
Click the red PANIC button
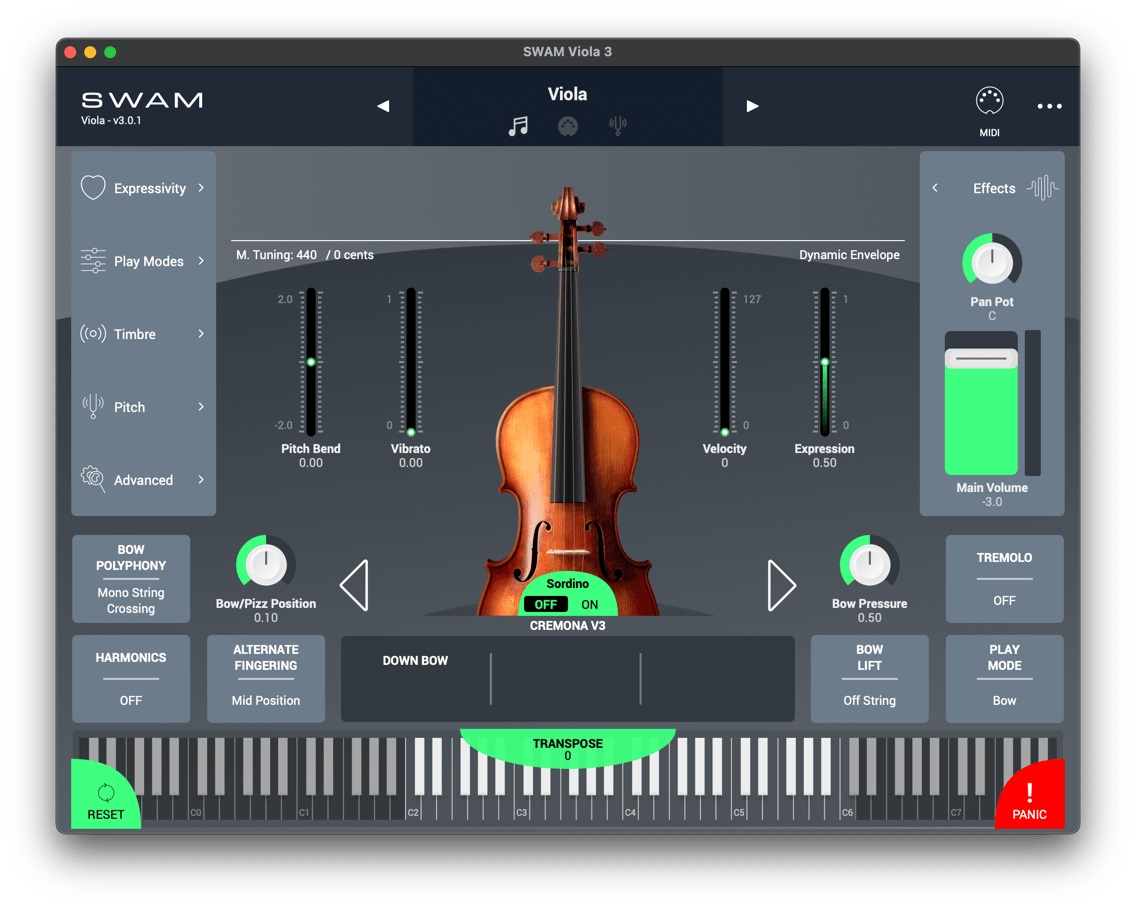(x=1031, y=796)
